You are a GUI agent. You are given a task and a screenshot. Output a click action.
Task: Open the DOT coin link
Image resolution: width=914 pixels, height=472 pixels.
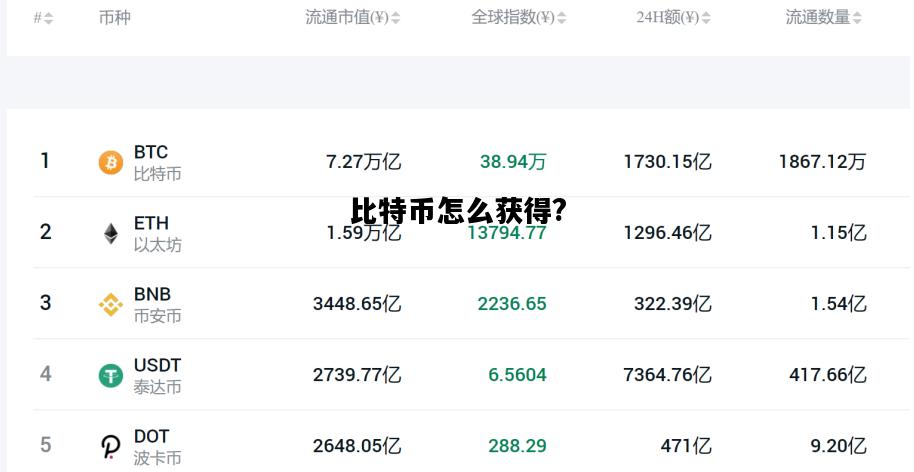point(152,436)
